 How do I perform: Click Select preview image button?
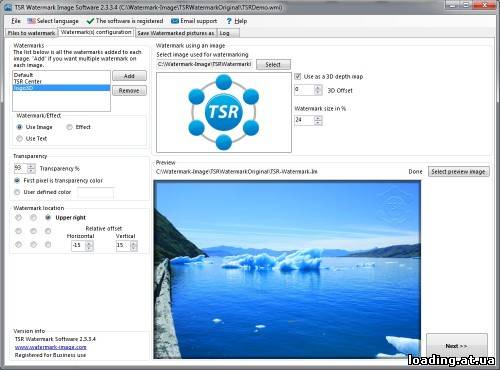tap(459, 172)
